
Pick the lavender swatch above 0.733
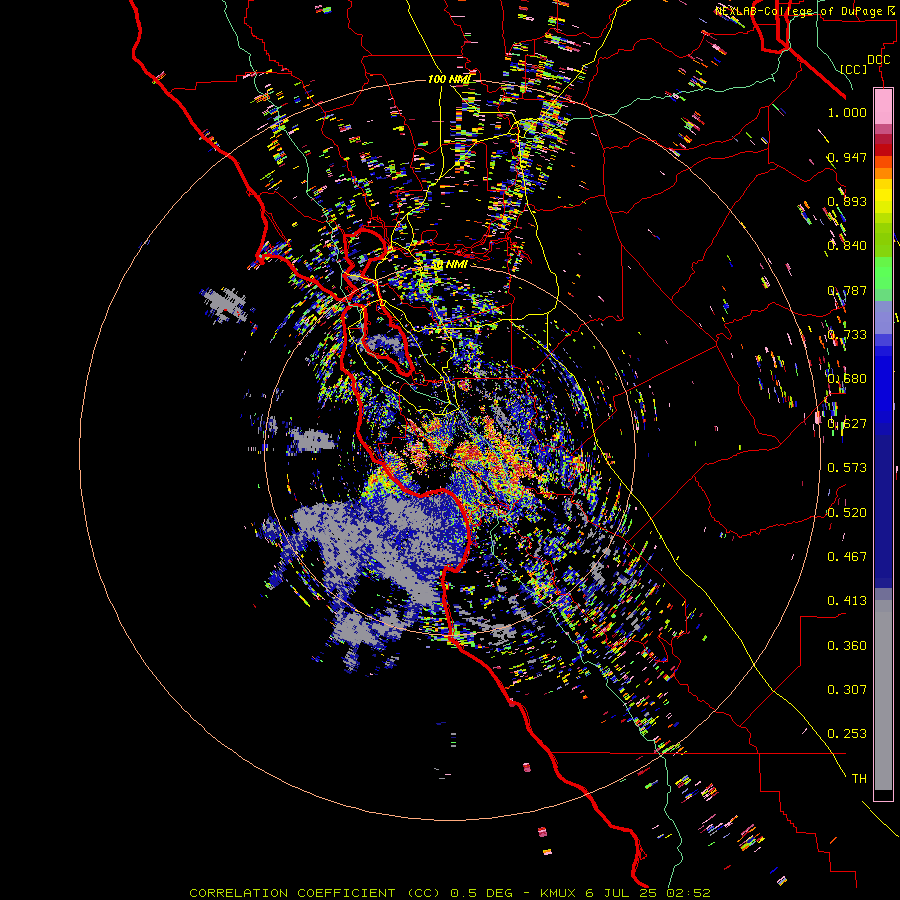pos(883,317)
